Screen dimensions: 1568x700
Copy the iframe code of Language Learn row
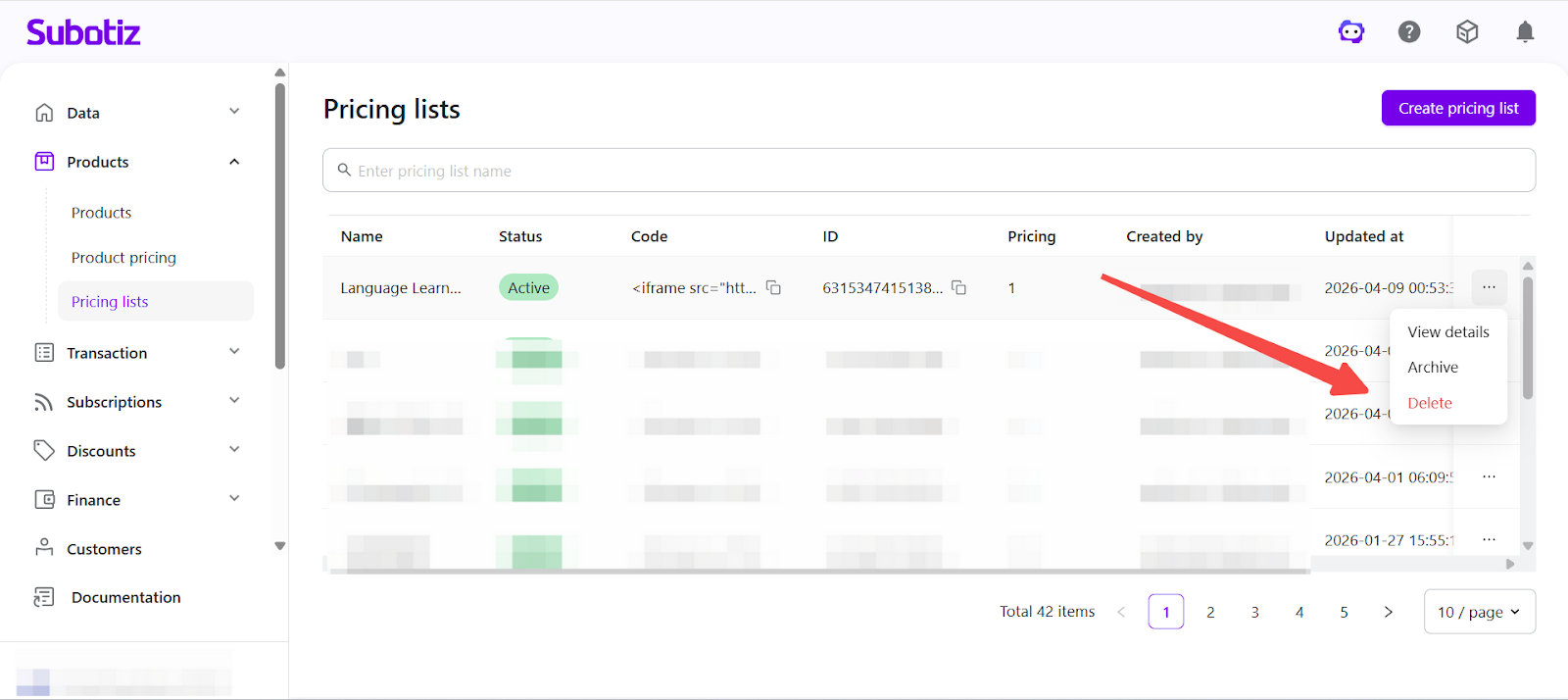[x=773, y=287]
